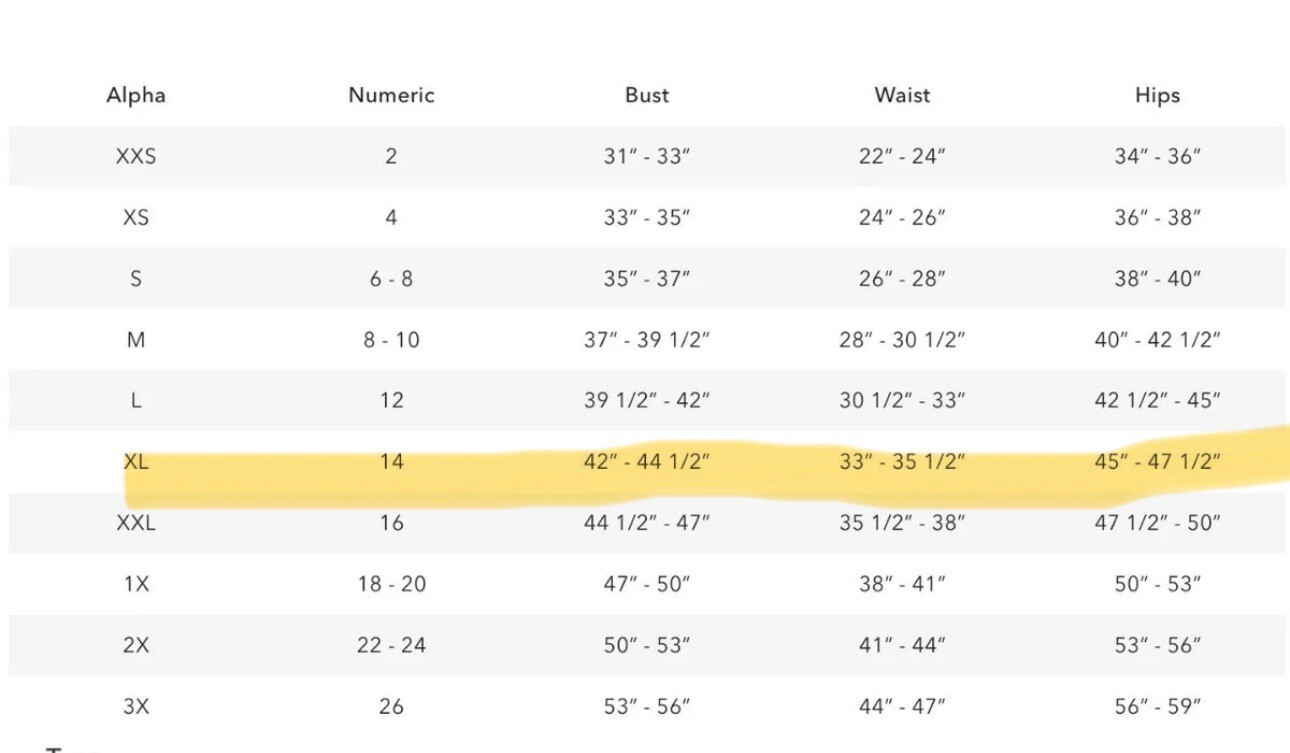Screen dimensions: 1290x753
Task: Click the 1X numeric range 18 - 20
Action: point(391,584)
